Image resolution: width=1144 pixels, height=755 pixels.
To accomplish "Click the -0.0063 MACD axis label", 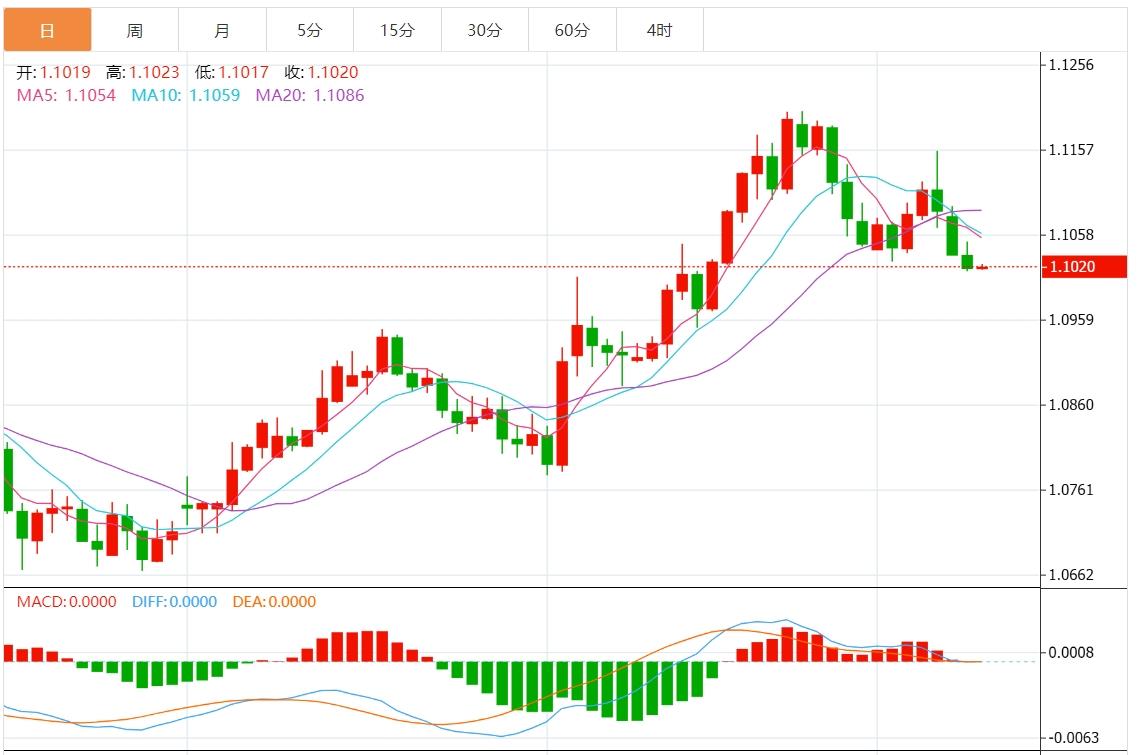I will click(x=1071, y=738).
